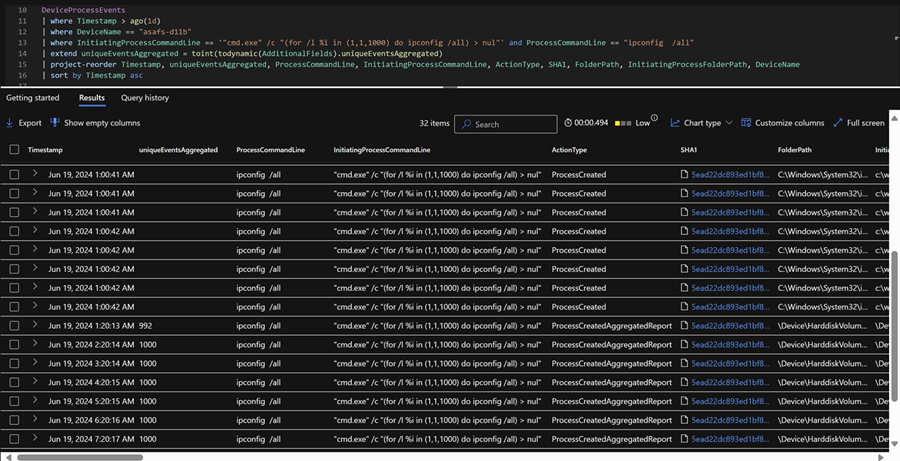Click the Show empty columns icon
This screenshot has height=461, width=900.
[x=55, y=123]
